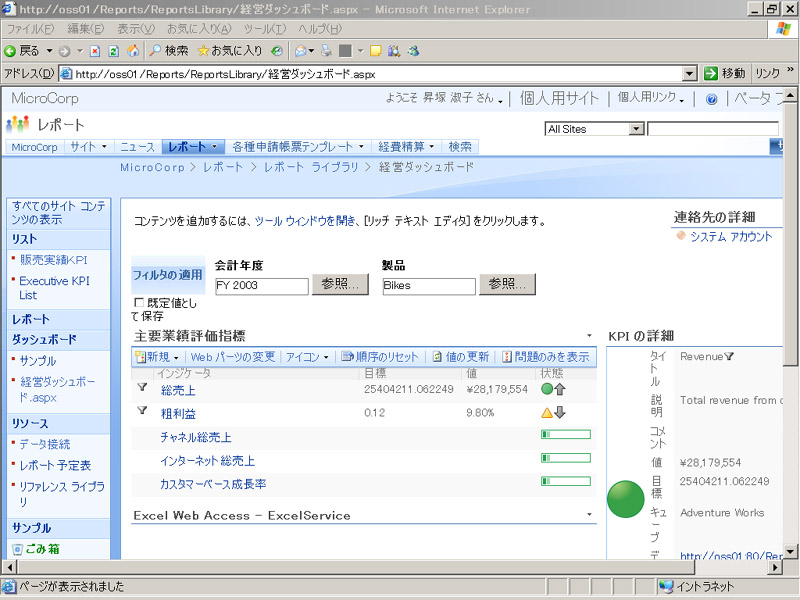Viewport: 800px width, 600px height.
Task: Click the 検索 magnifier toolbar button
Action: point(169,51)
